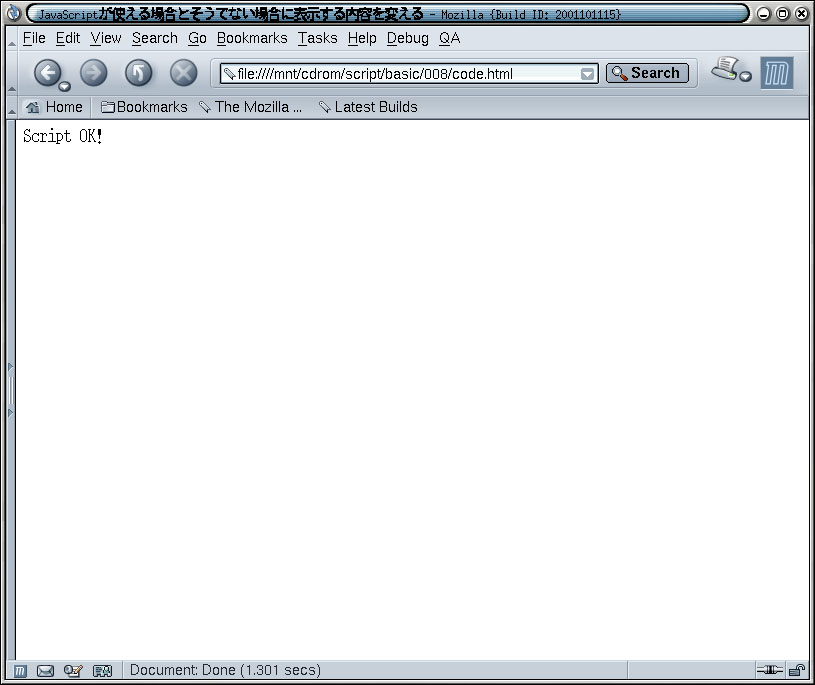Screen dimensions: 815x685
Task: Click the online/offline connection status icon
Action: point(769,670)
